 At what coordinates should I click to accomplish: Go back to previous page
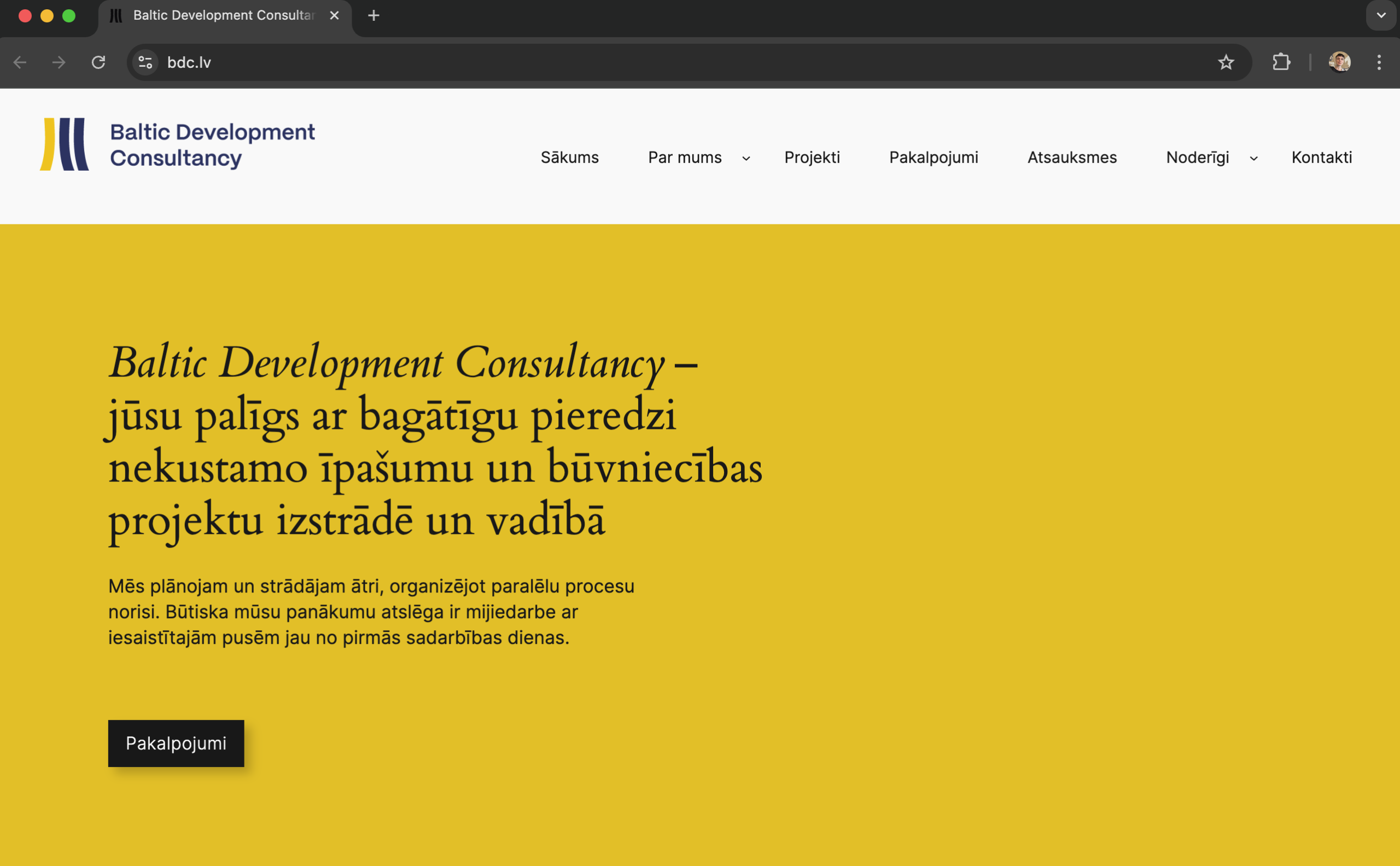coord(20,62)
